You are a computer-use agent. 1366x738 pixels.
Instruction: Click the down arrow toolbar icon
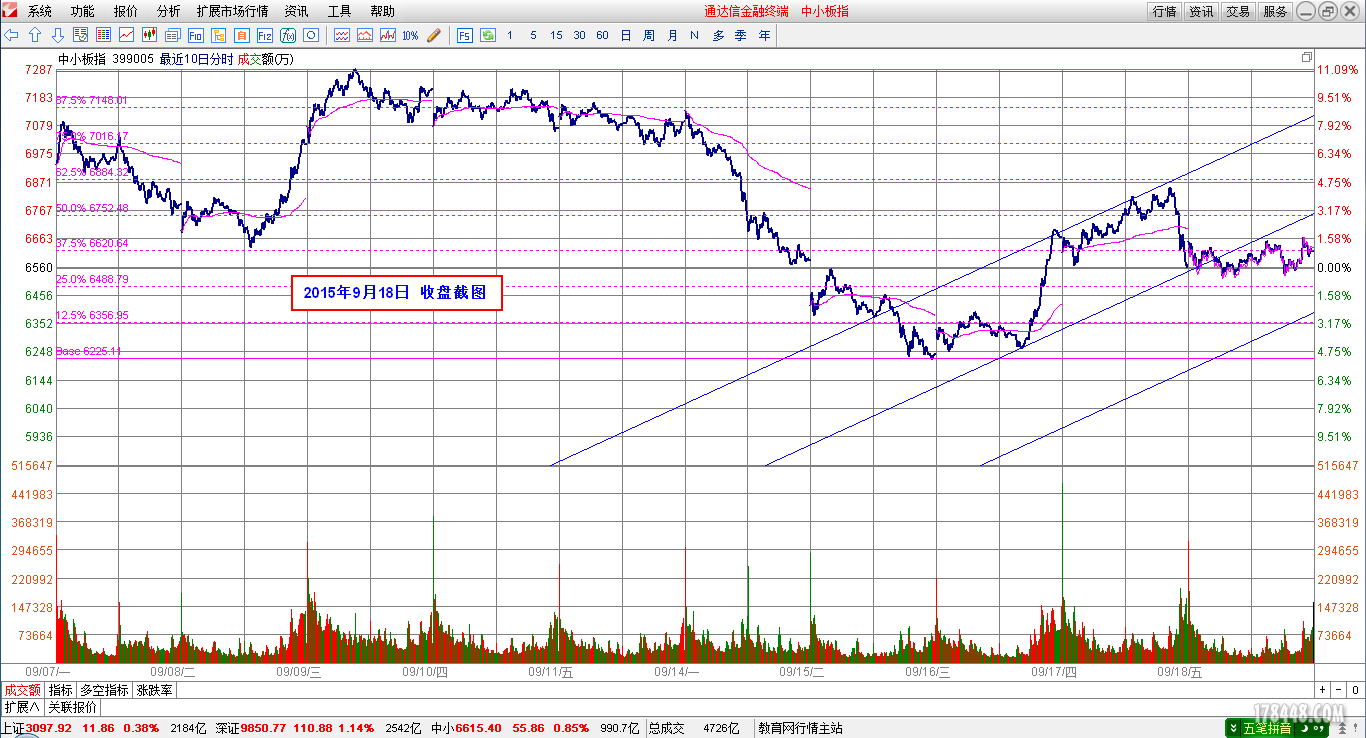[58, 35]
